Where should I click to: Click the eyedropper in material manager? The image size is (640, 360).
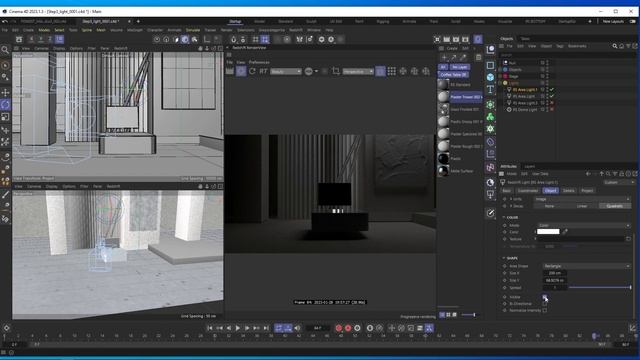pyautogui.click(x=463, y=58)
